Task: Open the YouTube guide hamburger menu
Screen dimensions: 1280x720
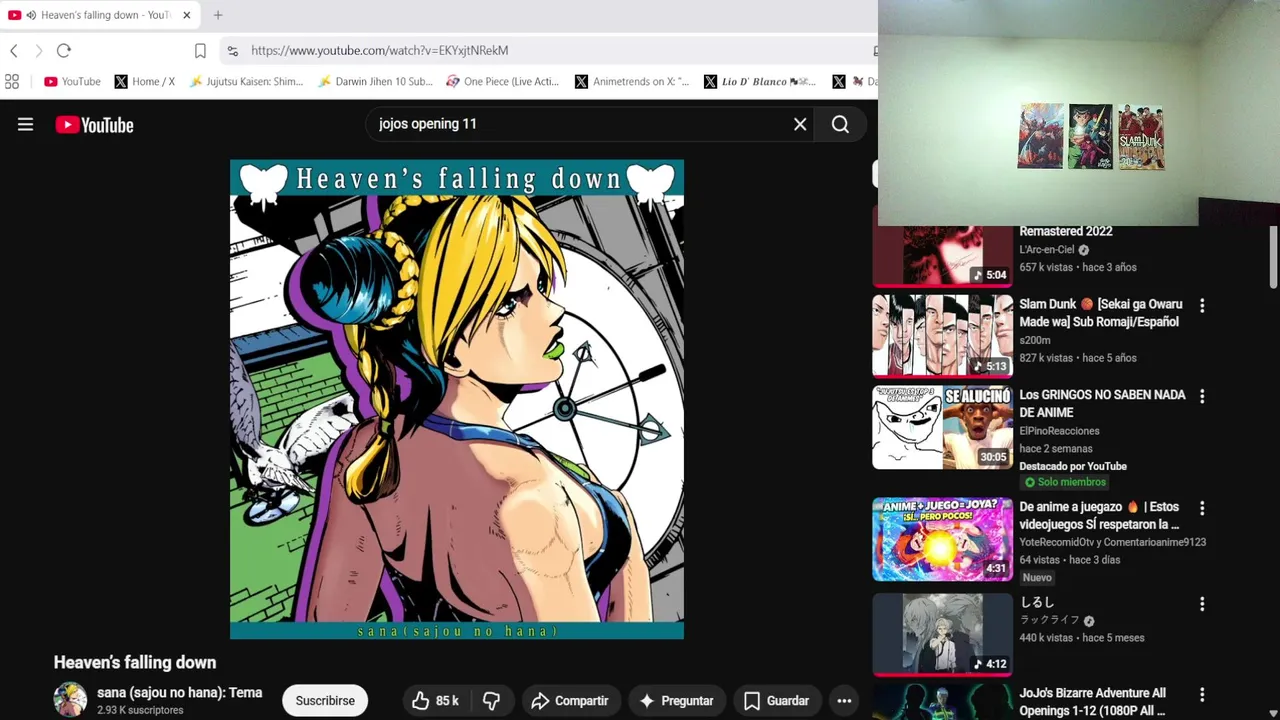Action: point(26,124)
